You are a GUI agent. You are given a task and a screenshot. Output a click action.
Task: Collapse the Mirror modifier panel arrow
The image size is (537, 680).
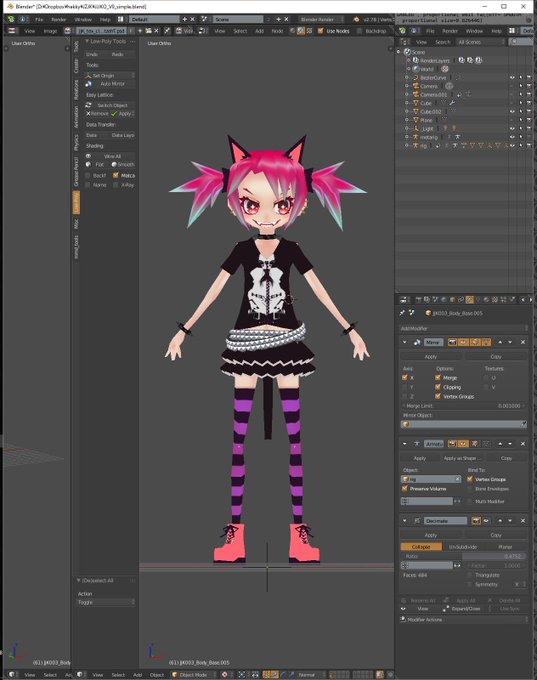coord(405,342)
